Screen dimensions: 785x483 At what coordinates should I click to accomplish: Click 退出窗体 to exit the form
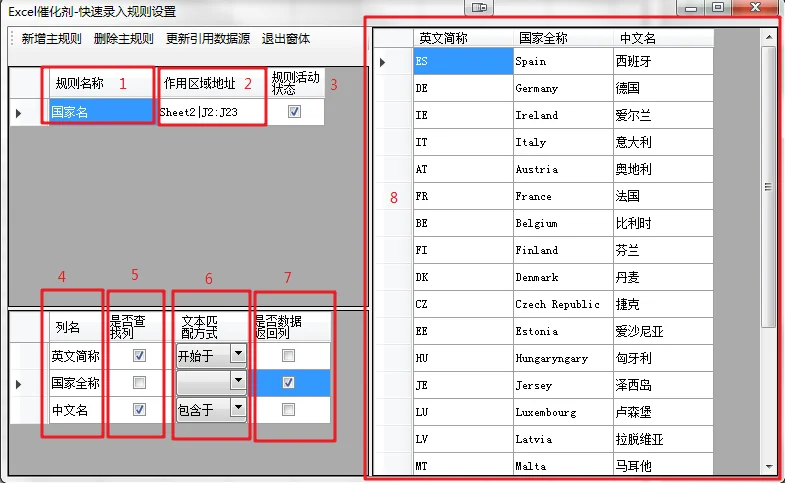(x=285, y=39)
